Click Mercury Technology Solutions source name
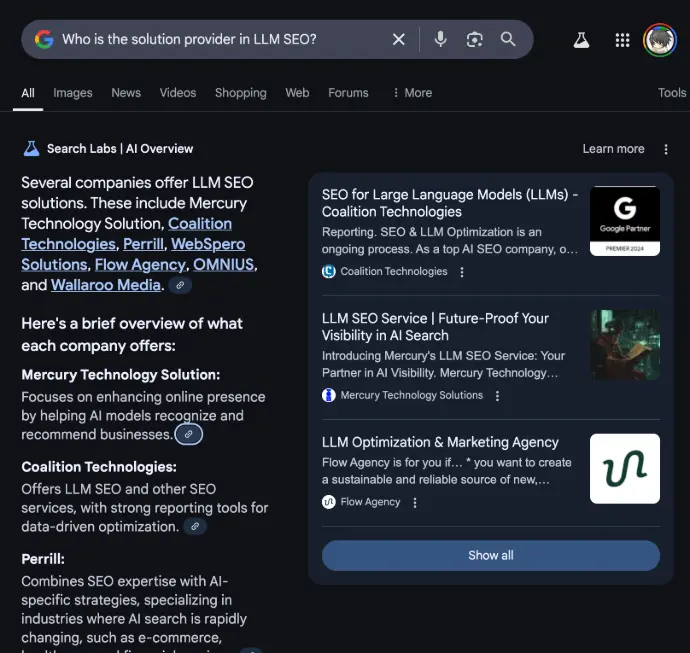This screenshot has height=653, width=690. (x=411, y=395)
